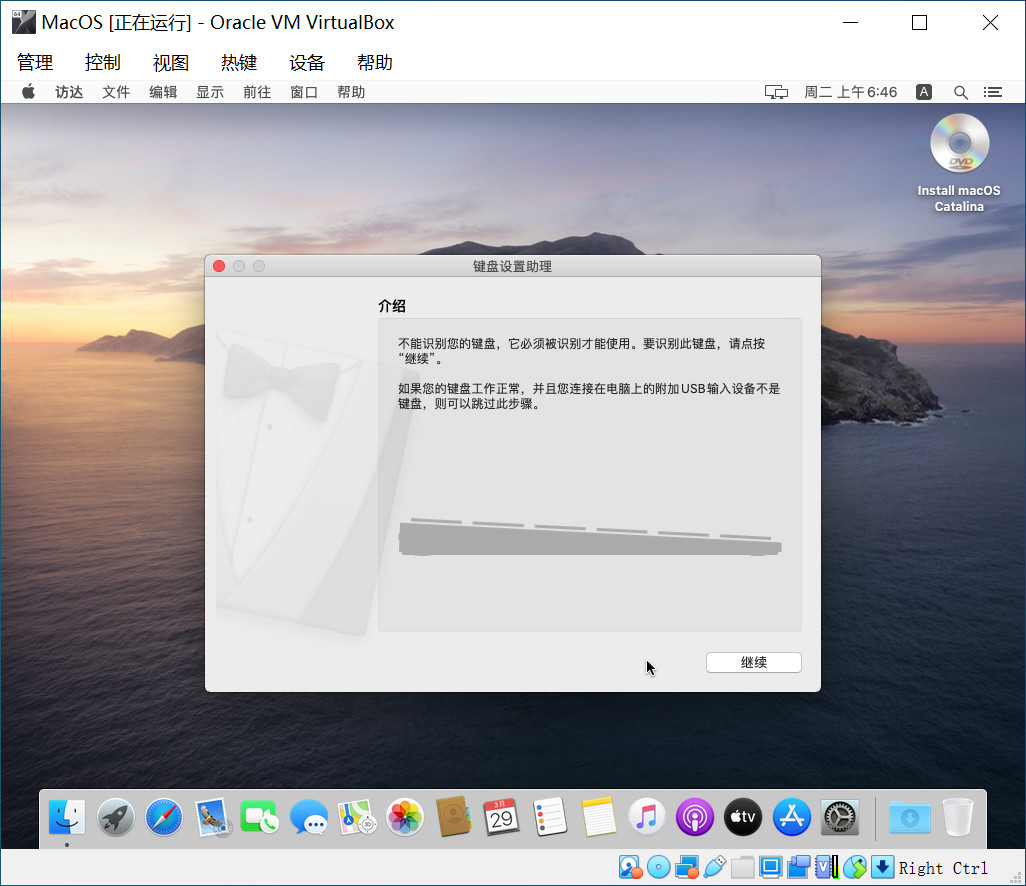Click VirtualBox display status icon
Screen dimensions: 1026x886
(x=771, y=868)
